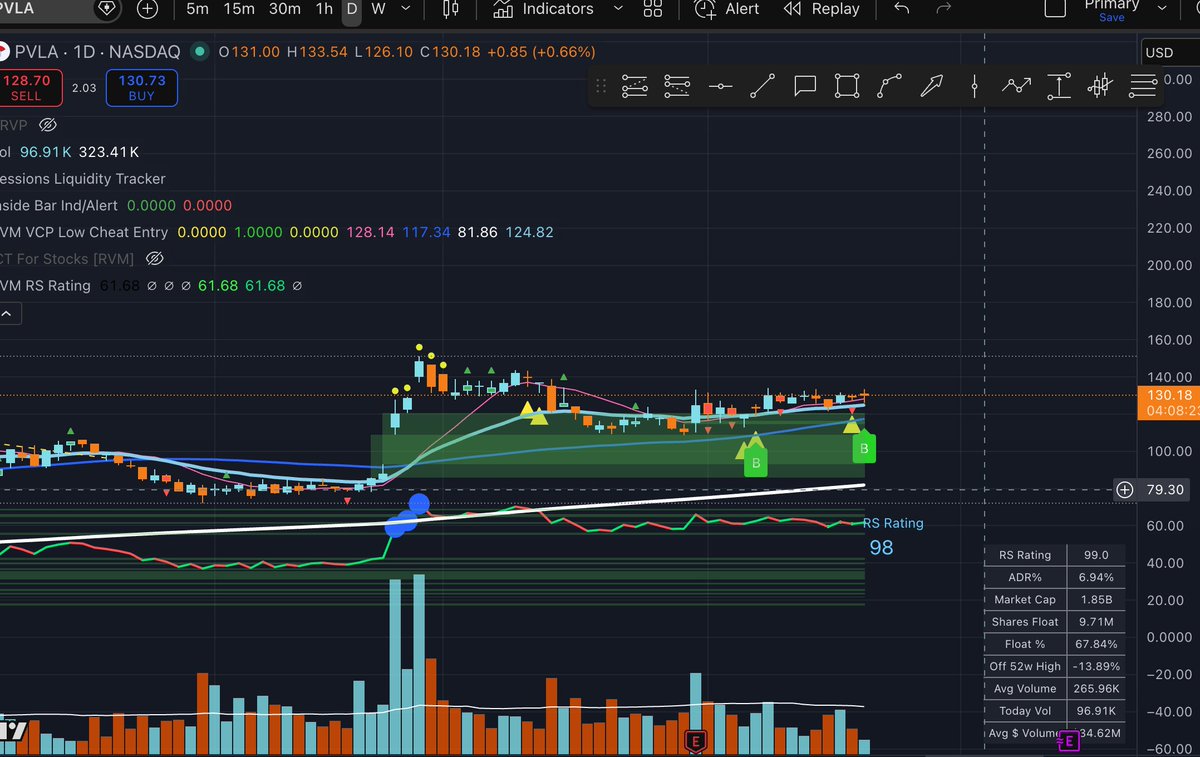Select the curved path drawing tool

click(889, 87)
